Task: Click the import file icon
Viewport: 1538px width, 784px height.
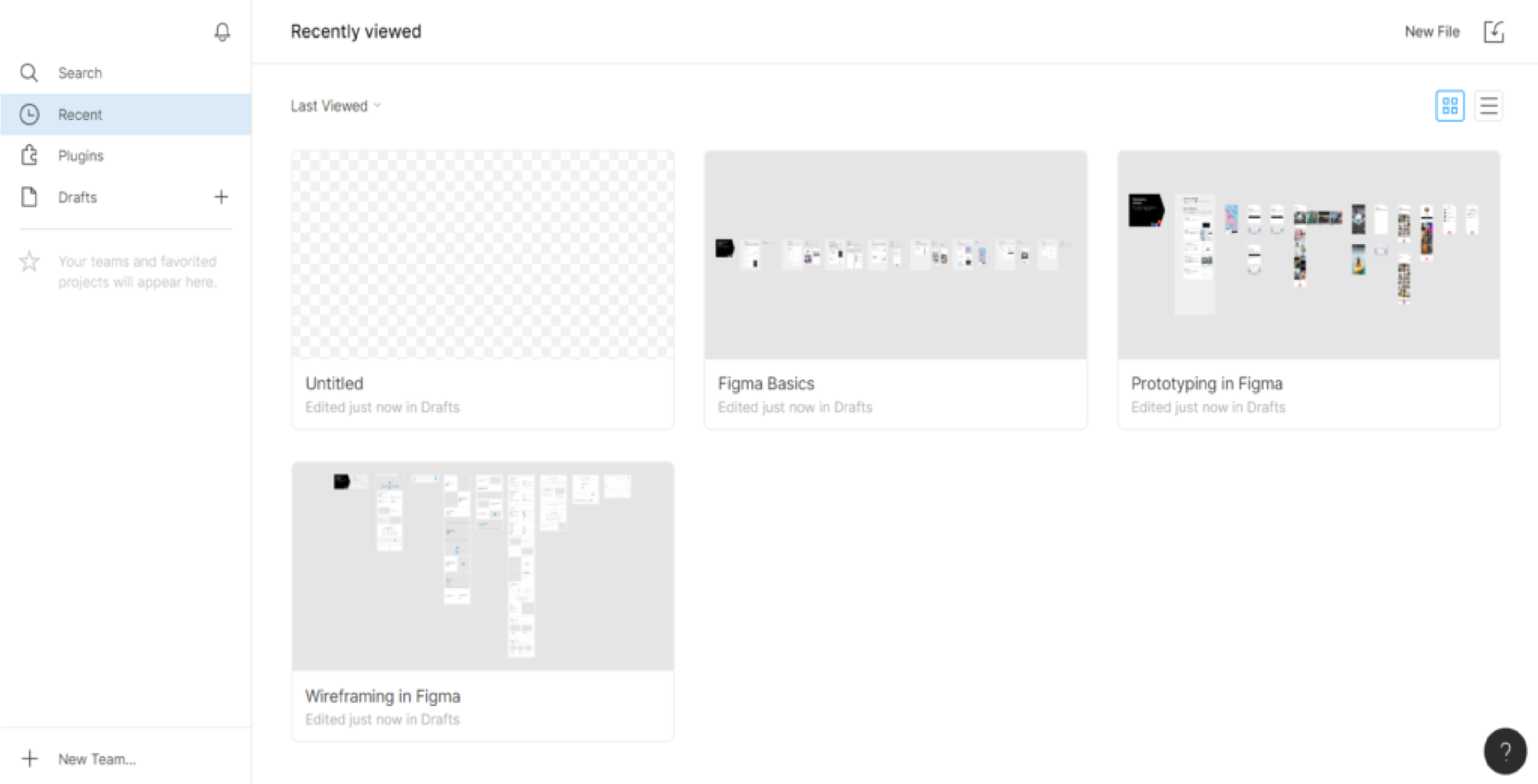Action: (1493, 32)
